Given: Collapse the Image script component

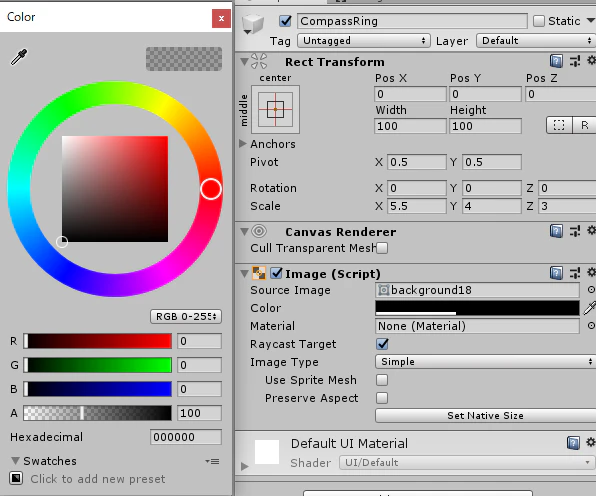Looking at the screenshot, I should click(x=244, y=273).
